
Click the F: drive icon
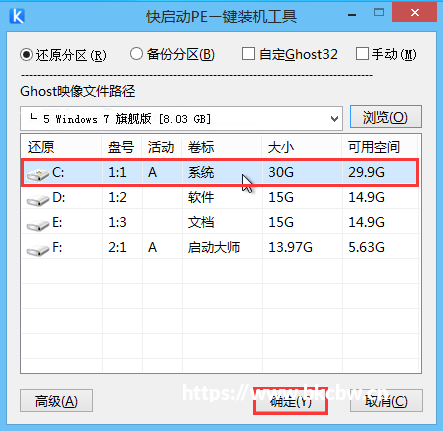coord(38,250)
